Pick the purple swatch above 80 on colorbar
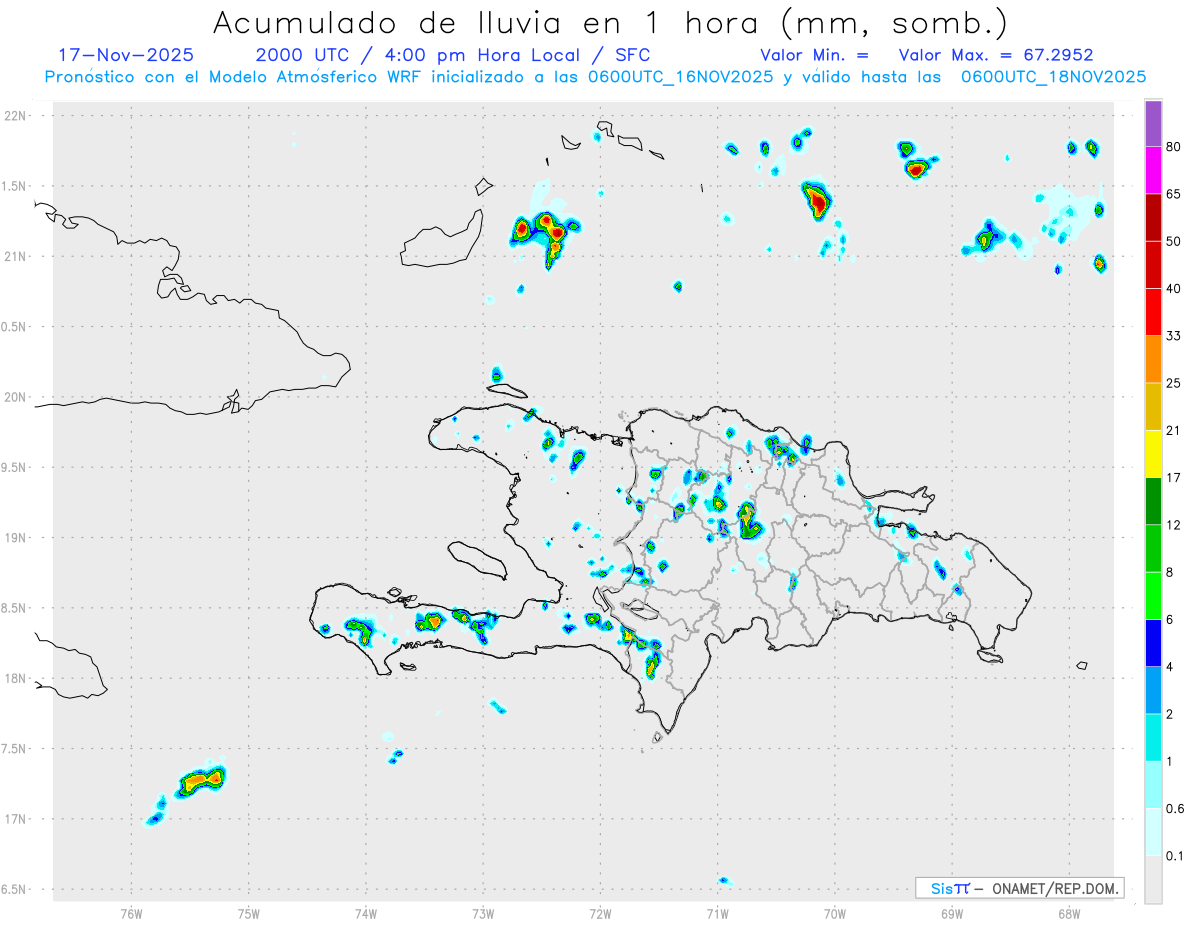The height and width of the screenshot is (927, 1200). 1153,124
